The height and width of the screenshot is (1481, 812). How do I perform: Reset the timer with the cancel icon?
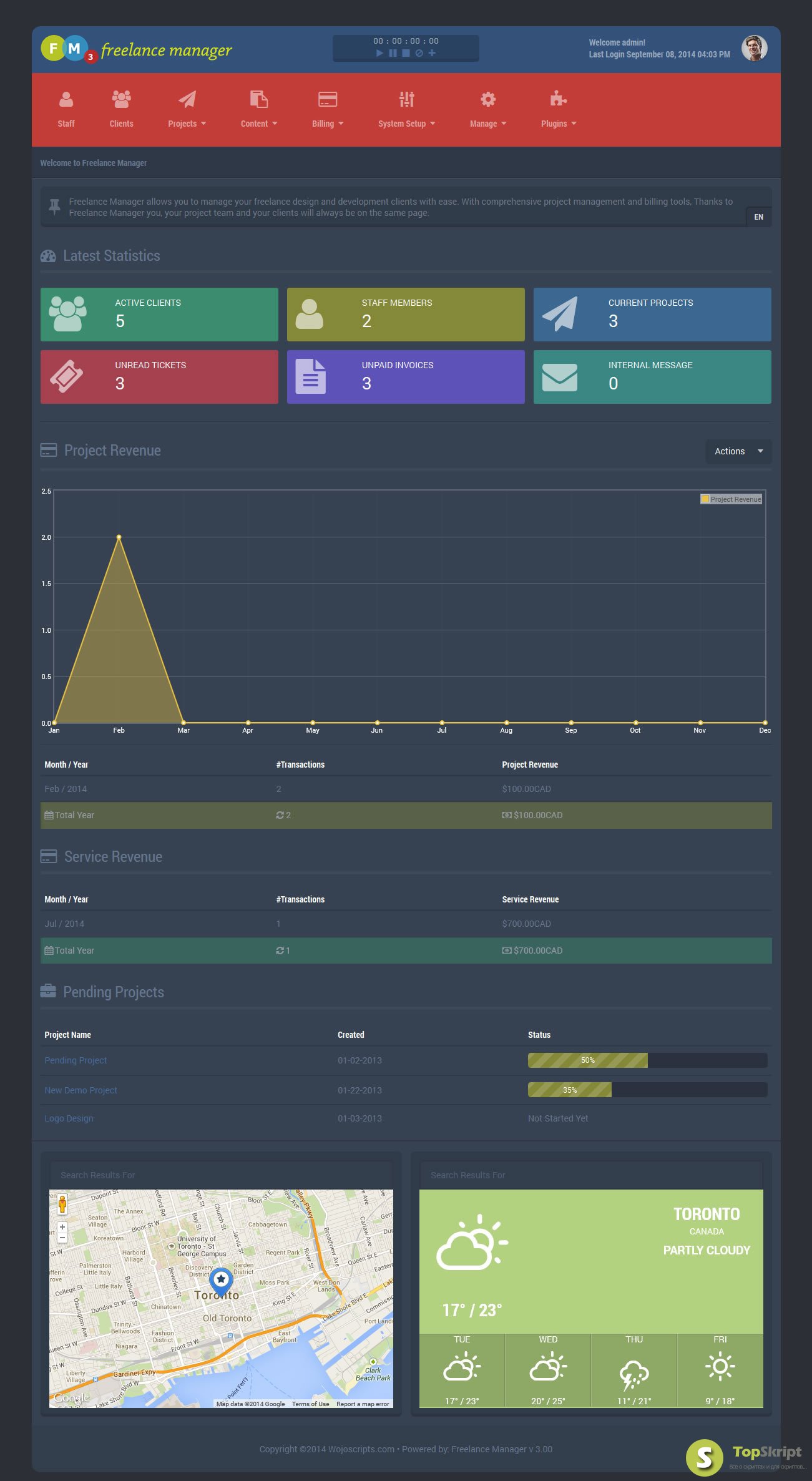[419, 53]
